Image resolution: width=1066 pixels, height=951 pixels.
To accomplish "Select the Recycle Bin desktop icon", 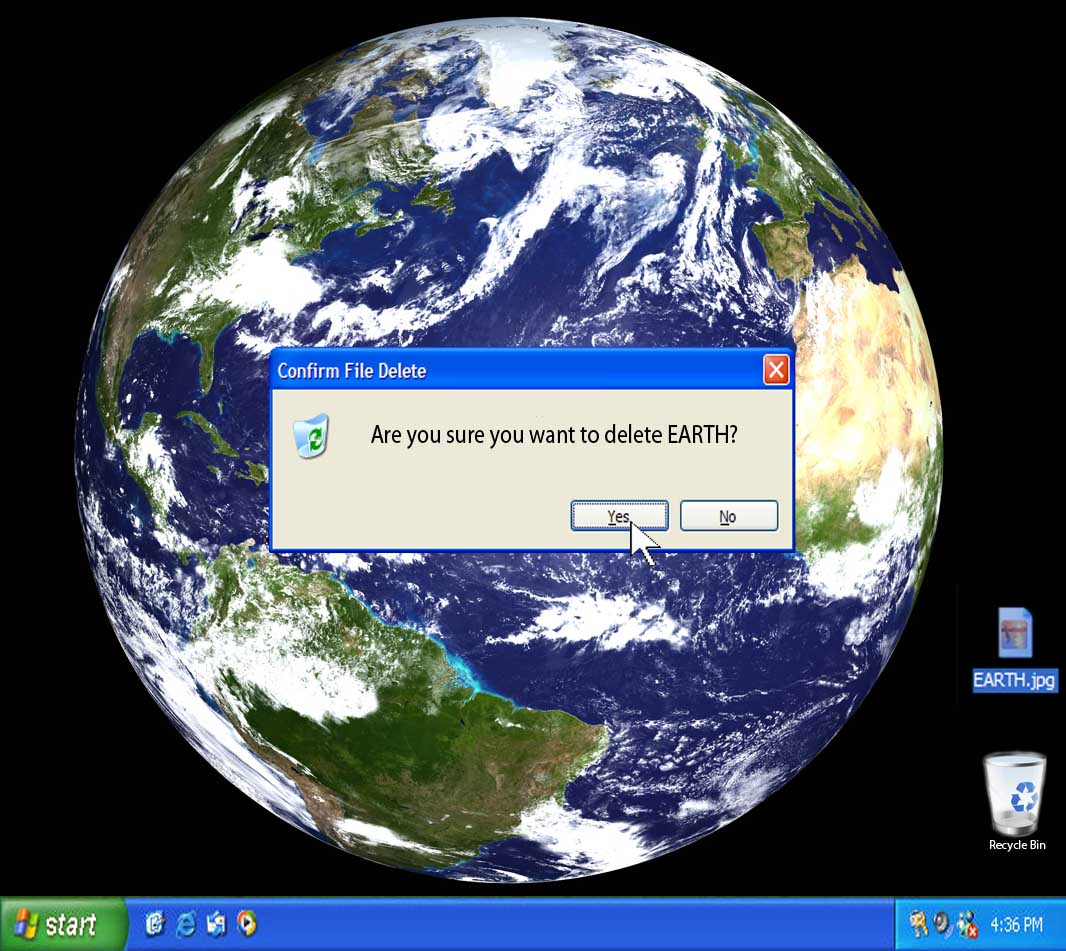I will (x=1015, y=792).
